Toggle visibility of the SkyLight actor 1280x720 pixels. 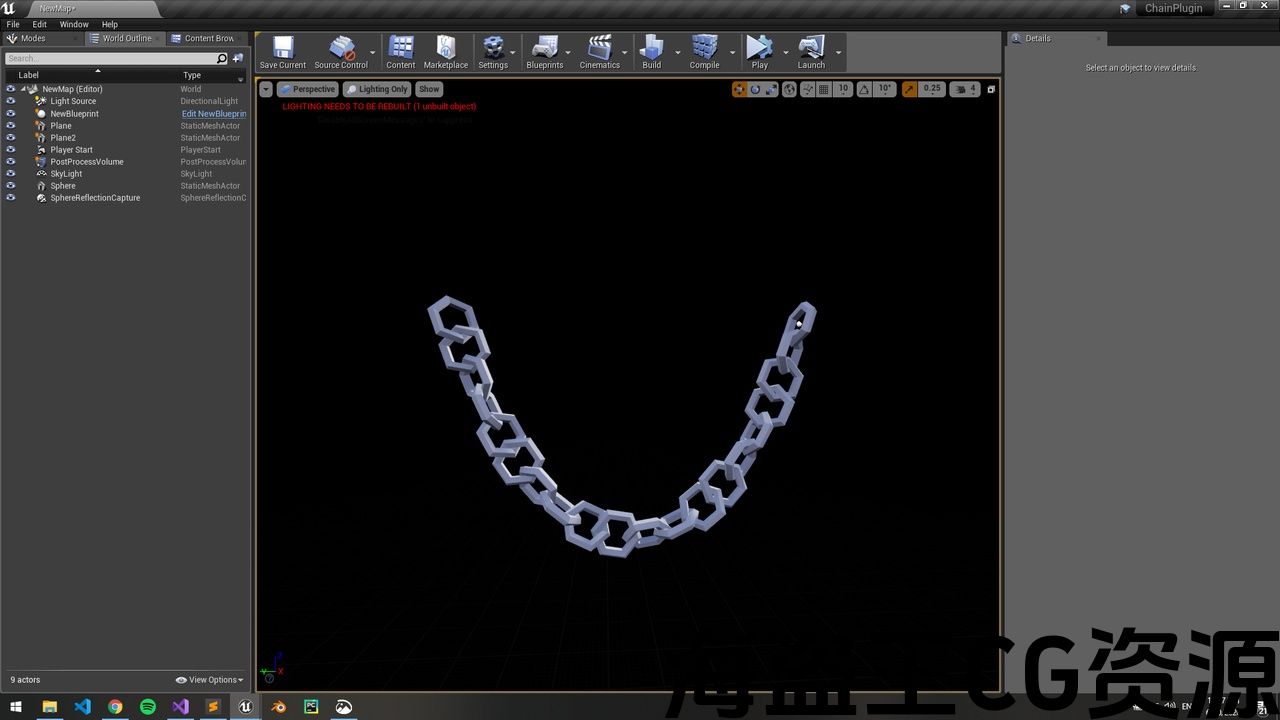pos(11,174)
